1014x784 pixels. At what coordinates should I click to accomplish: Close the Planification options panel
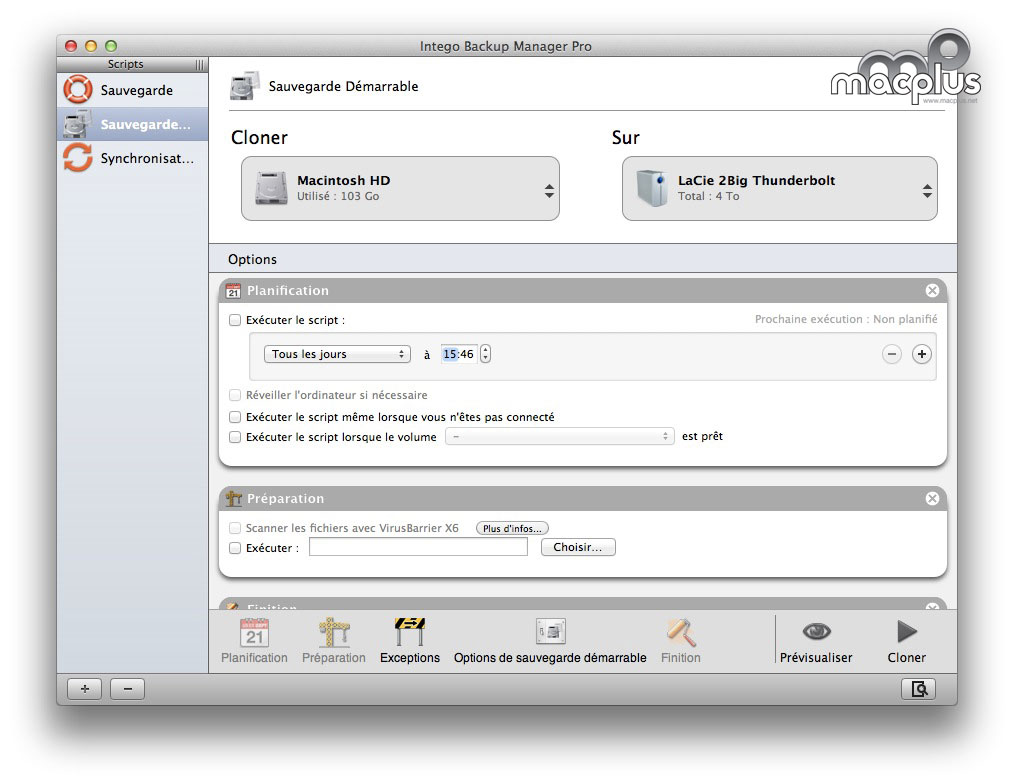point(932,290)
